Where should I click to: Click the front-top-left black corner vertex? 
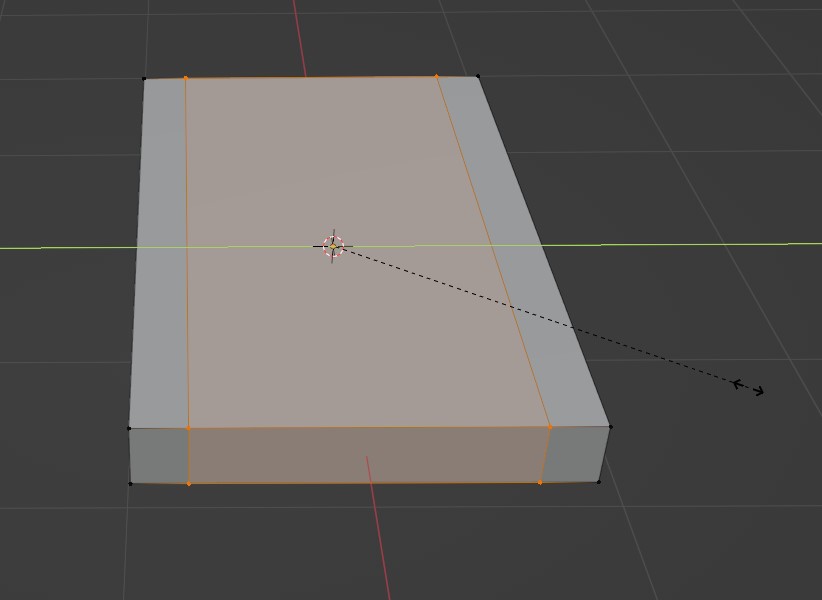[129, 428]
